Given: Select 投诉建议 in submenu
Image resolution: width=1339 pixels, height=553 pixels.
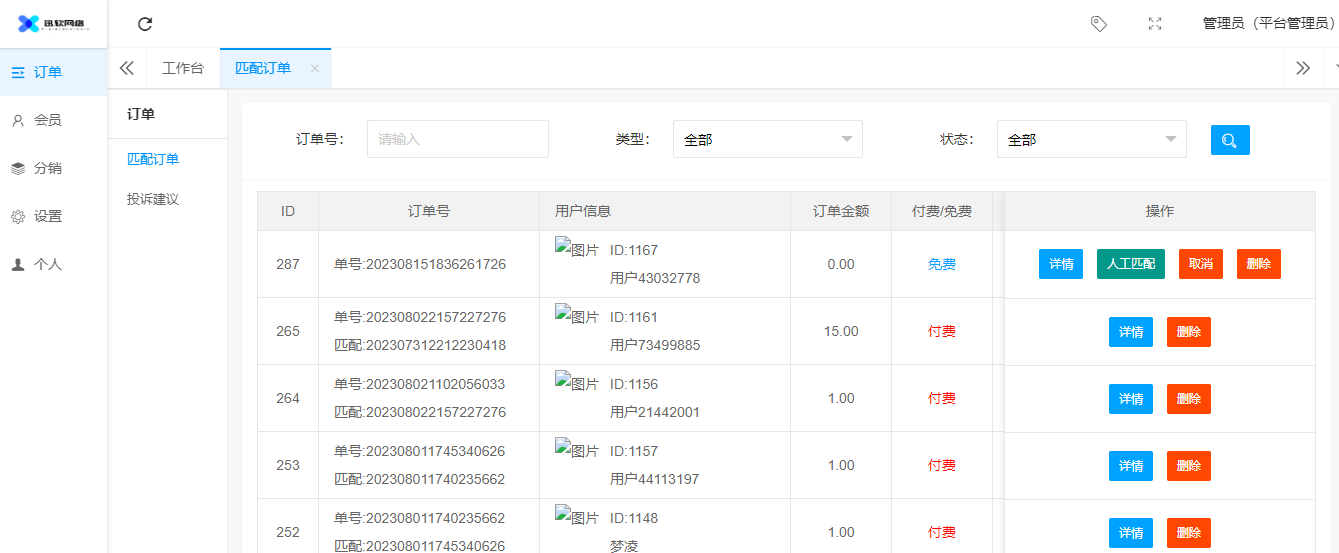Looking at the screenshot, I should tap(153, 199).
